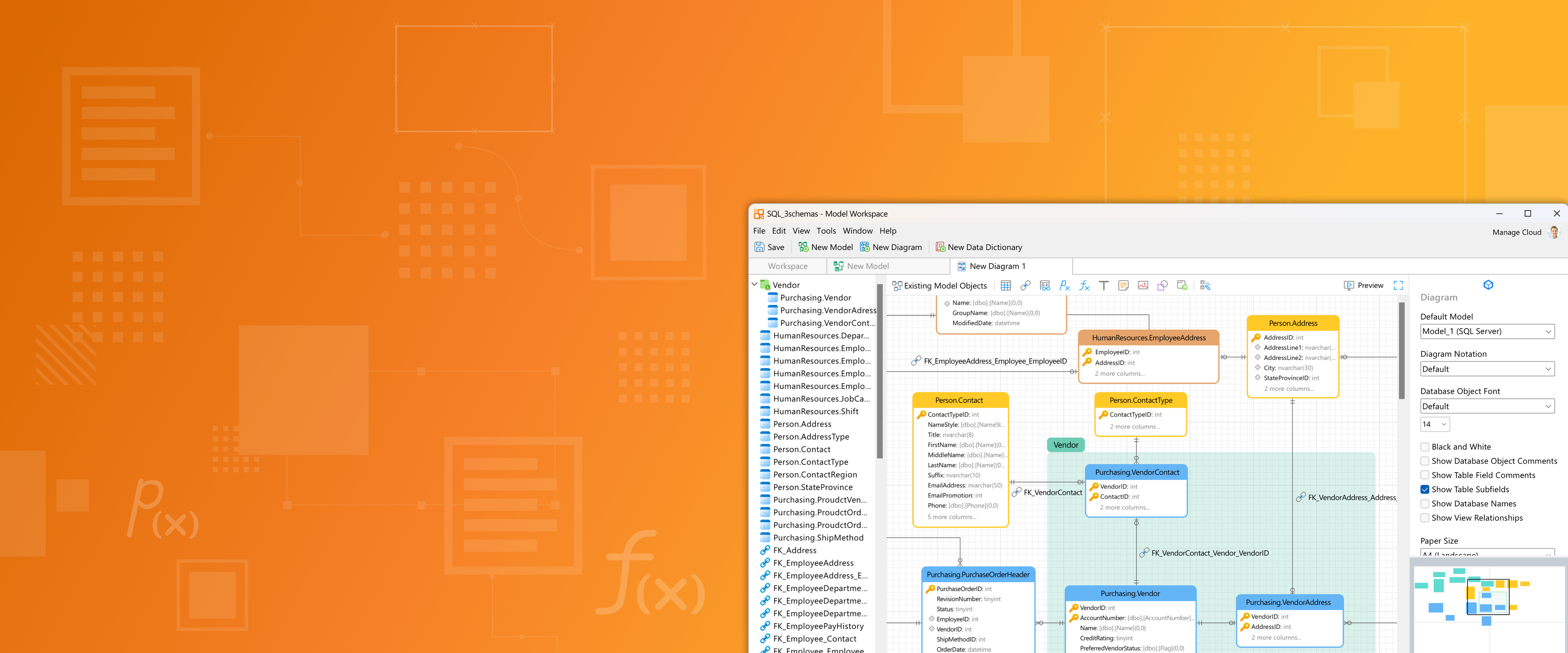Select the text label T tool

point(1104,285)
